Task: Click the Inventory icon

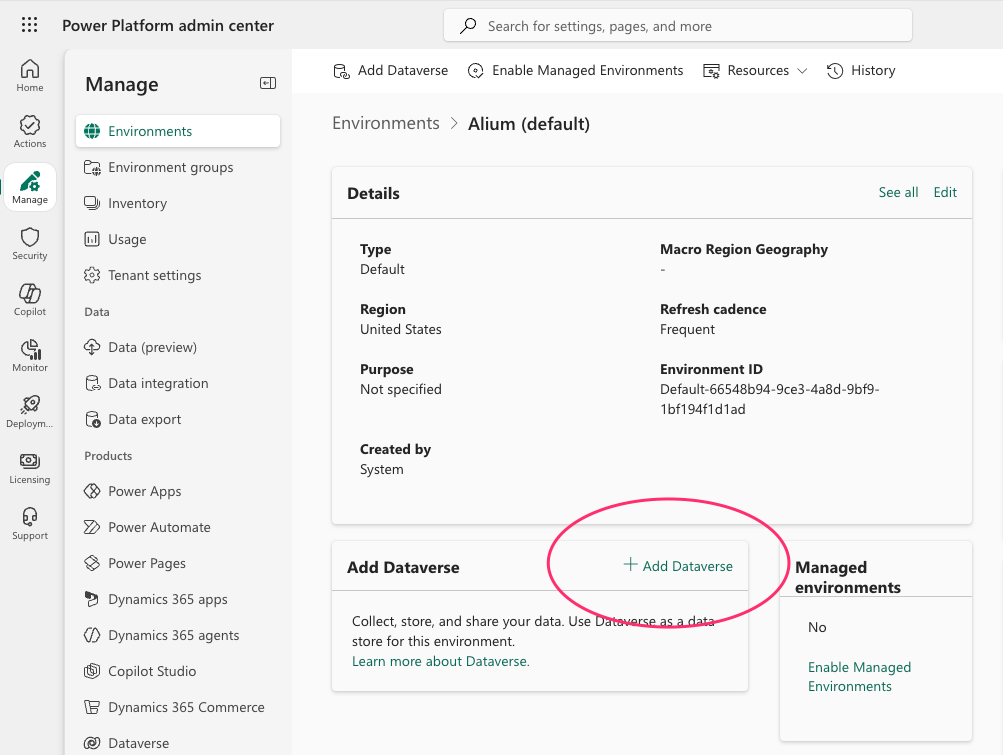Action: (x=92, y=203)
